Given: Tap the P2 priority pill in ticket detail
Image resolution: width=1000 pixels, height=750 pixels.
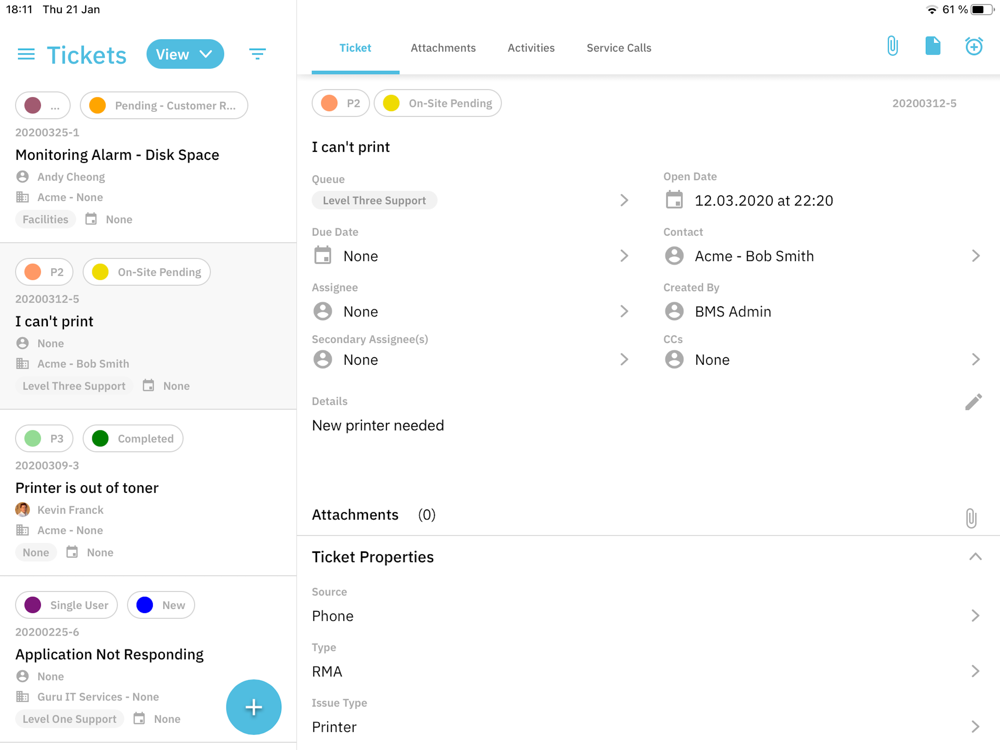Looking at the screenshot, I should pos(341,103).
